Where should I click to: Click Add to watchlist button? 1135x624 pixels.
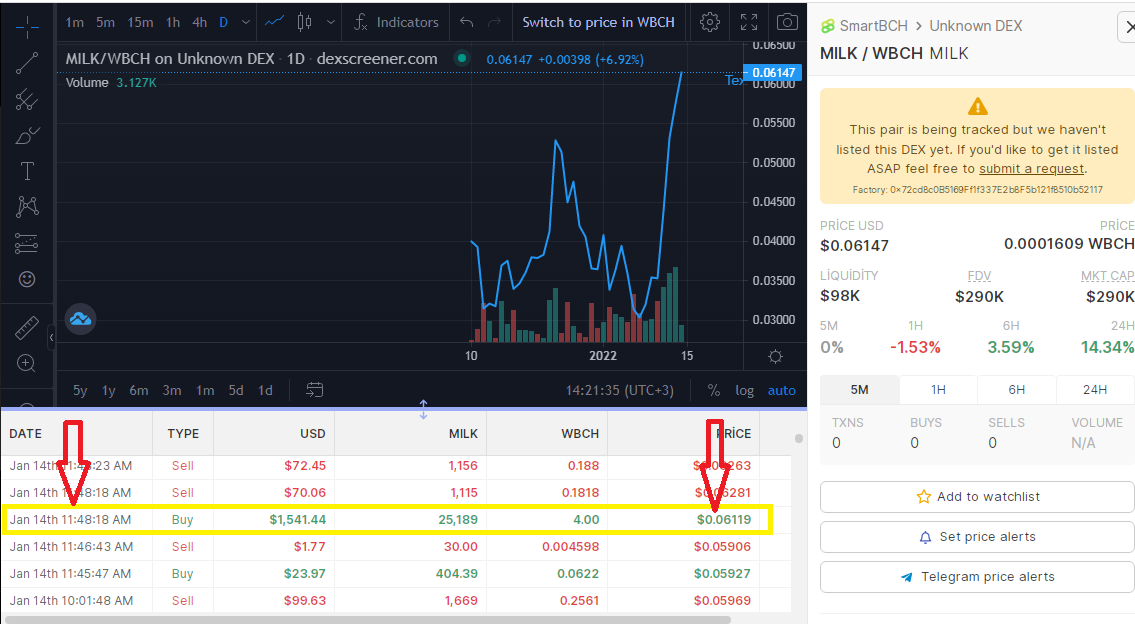click(x=977, y=497)
